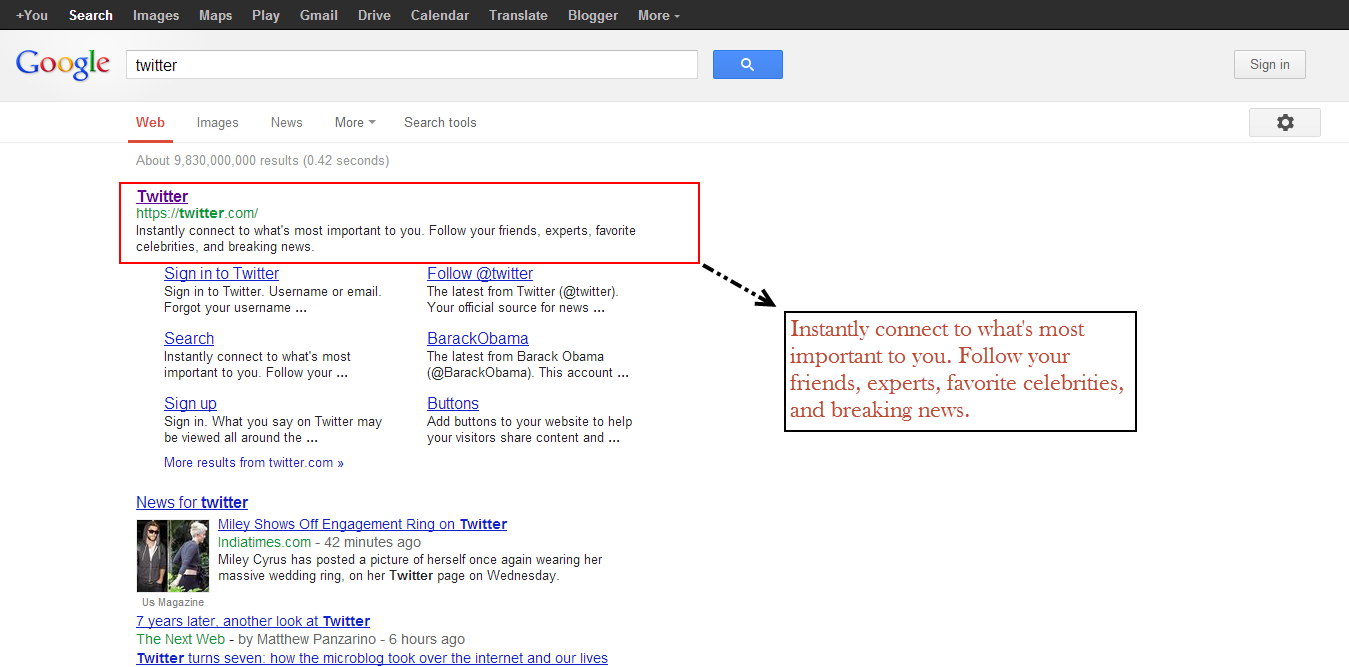1349x667 pixels.
Task: Select Search in the top black bar
Action: pos(91,15)
